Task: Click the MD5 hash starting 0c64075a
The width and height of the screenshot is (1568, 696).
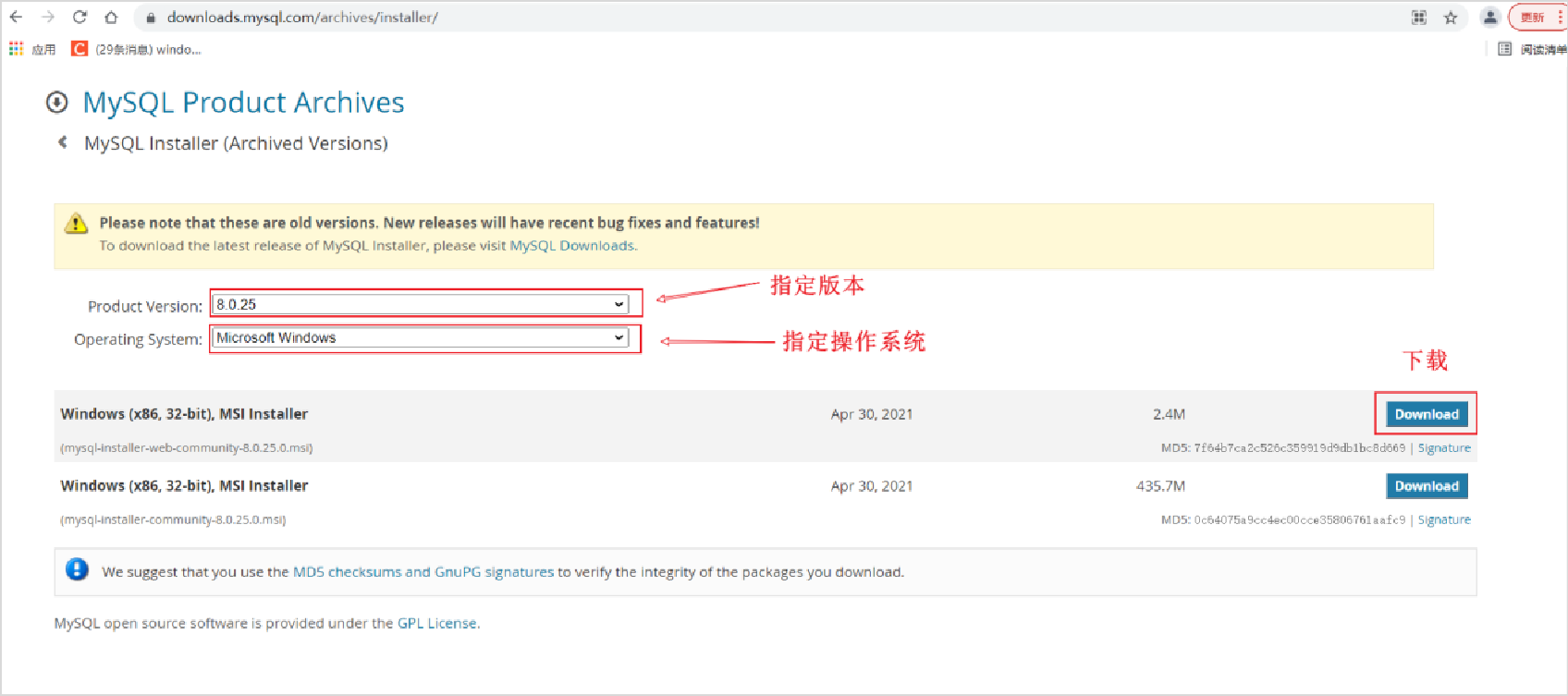Action: tap(1299, 520)
